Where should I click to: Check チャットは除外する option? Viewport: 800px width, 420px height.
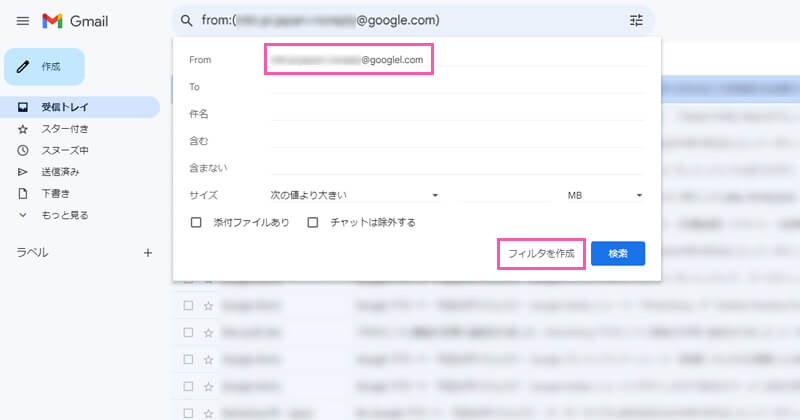pos(313,222)
